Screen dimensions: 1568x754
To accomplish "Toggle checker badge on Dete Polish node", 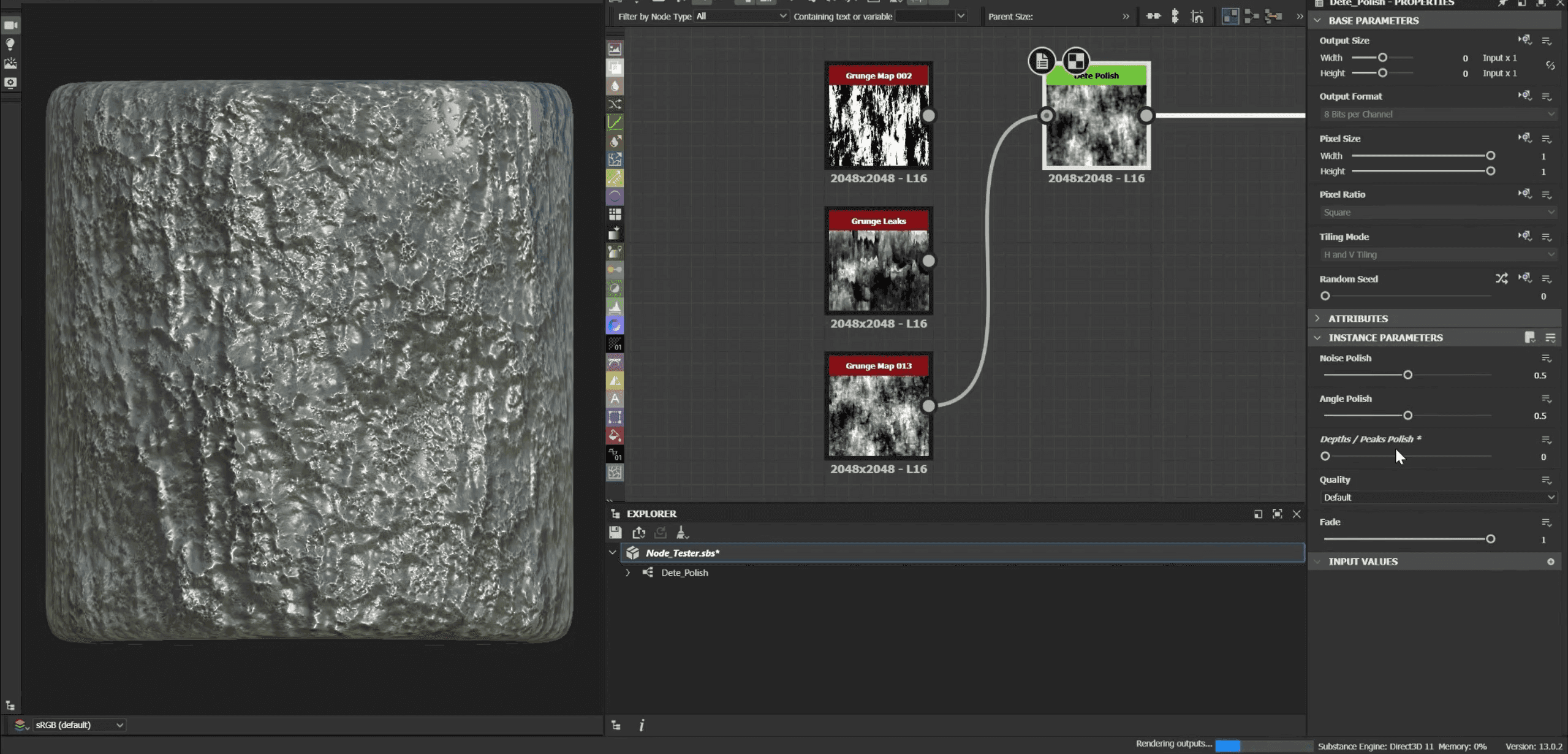I will (1075, 61).
